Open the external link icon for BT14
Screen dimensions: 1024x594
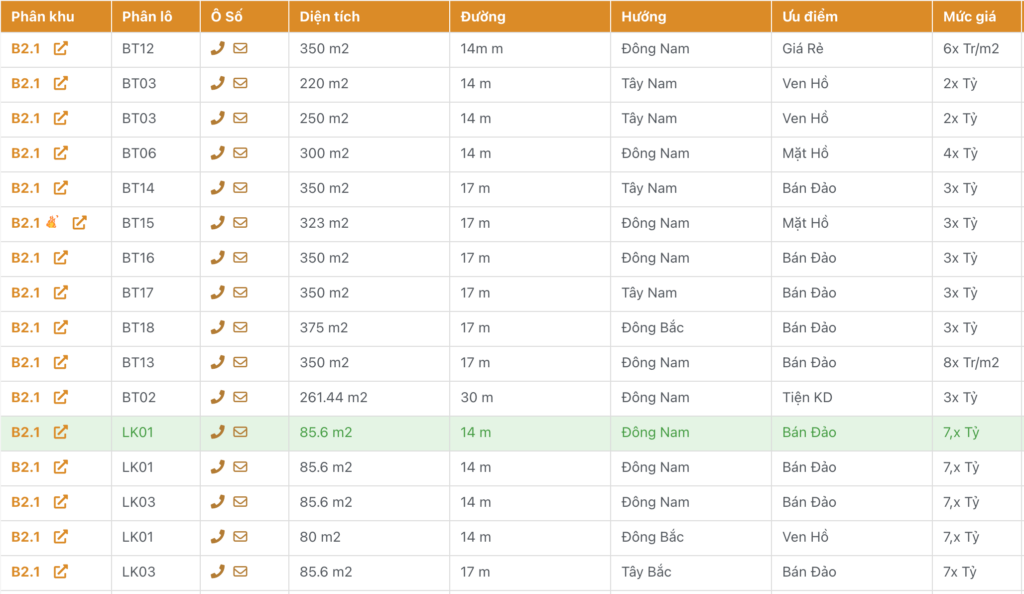point(61,188)
